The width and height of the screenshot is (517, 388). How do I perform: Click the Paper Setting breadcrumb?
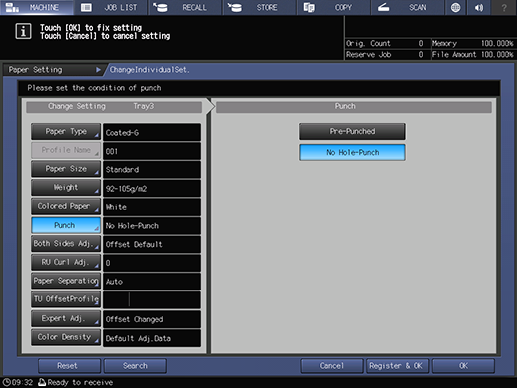(x=53, y=70)
